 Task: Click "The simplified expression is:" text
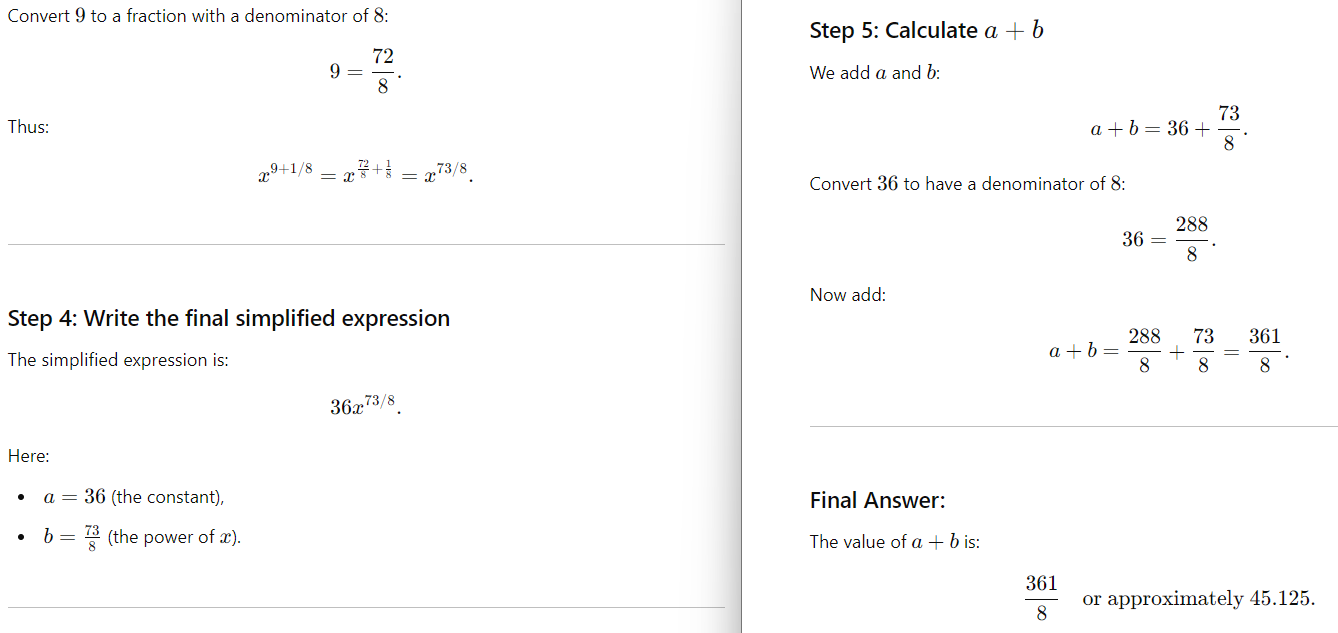point(118,360)
